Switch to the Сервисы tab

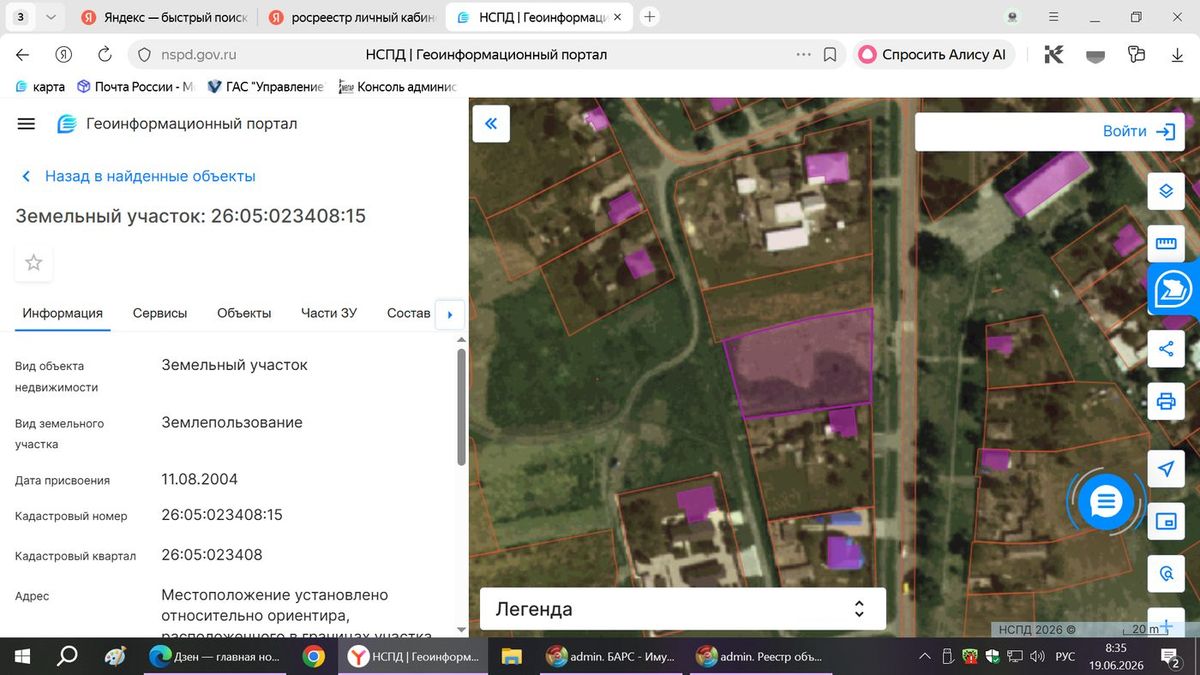tap(160, 313)
